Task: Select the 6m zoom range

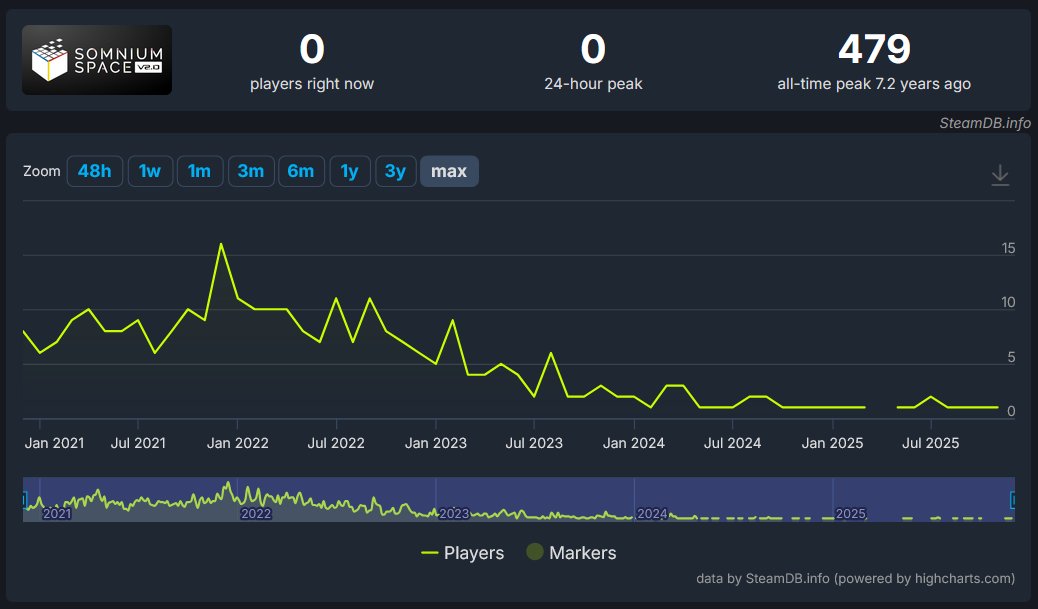Action: click(x=301, y=171)
